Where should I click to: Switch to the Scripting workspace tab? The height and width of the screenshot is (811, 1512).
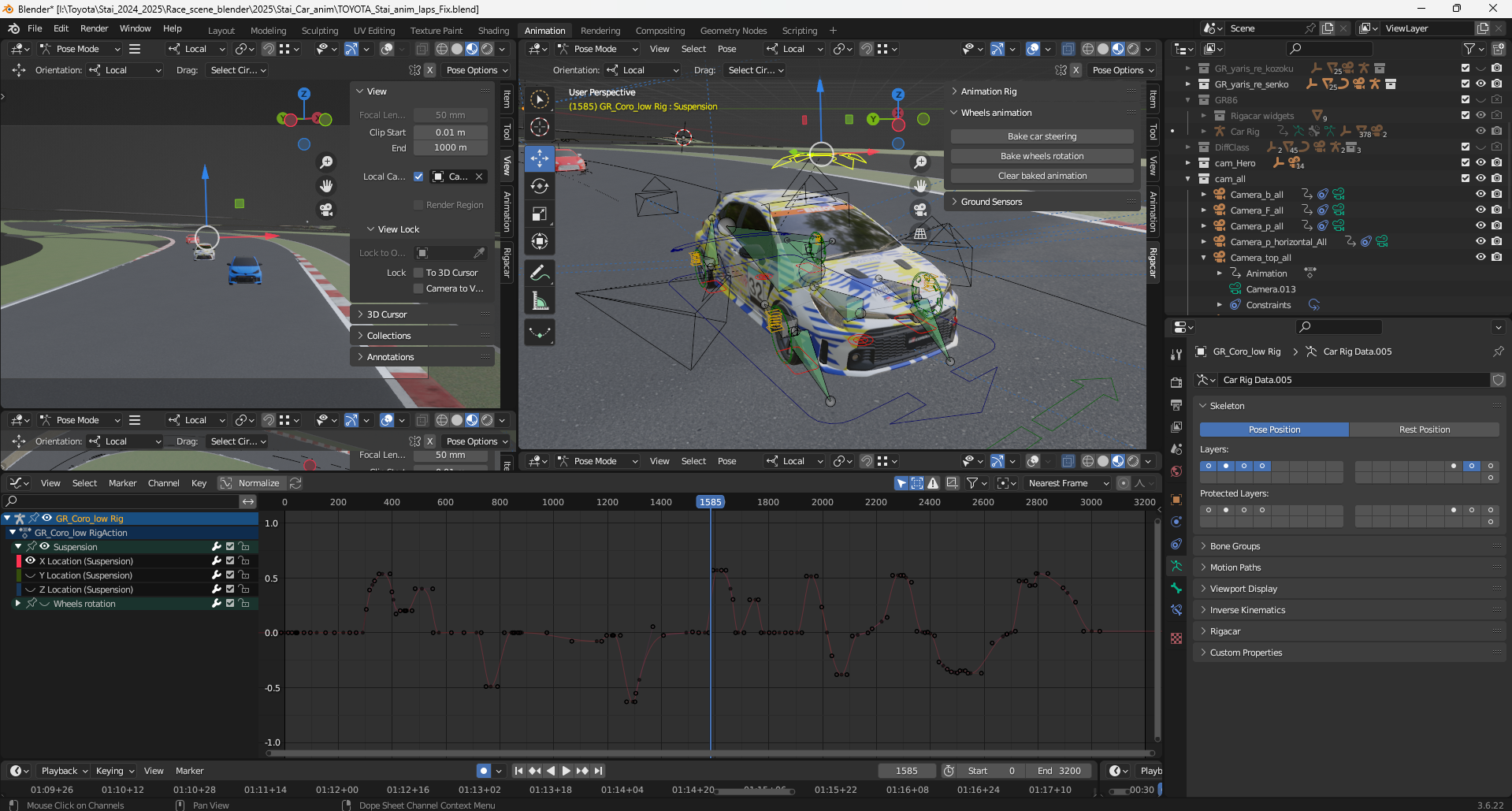(x=799, y=31)
